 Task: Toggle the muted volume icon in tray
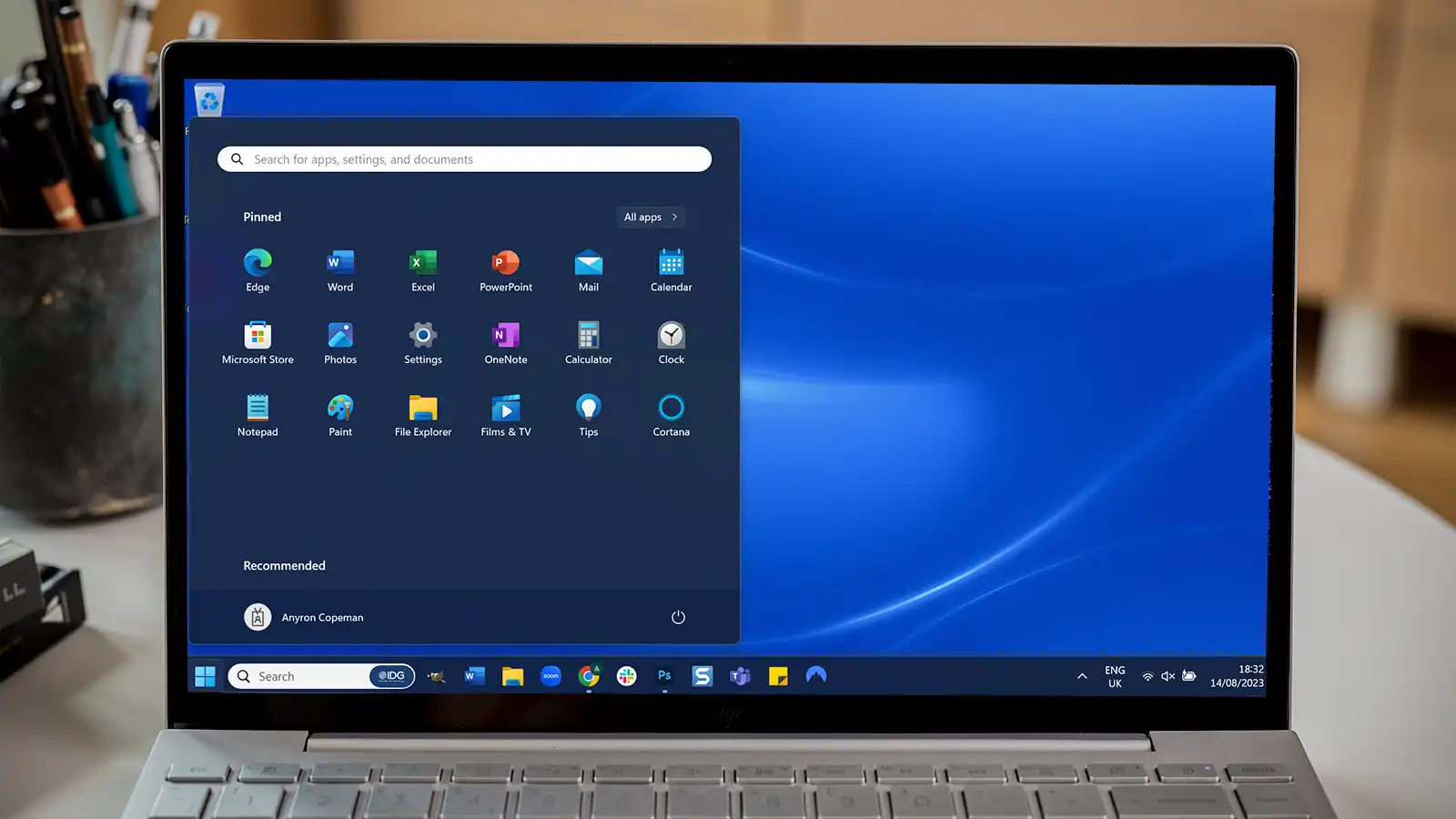pos(1168,676)
